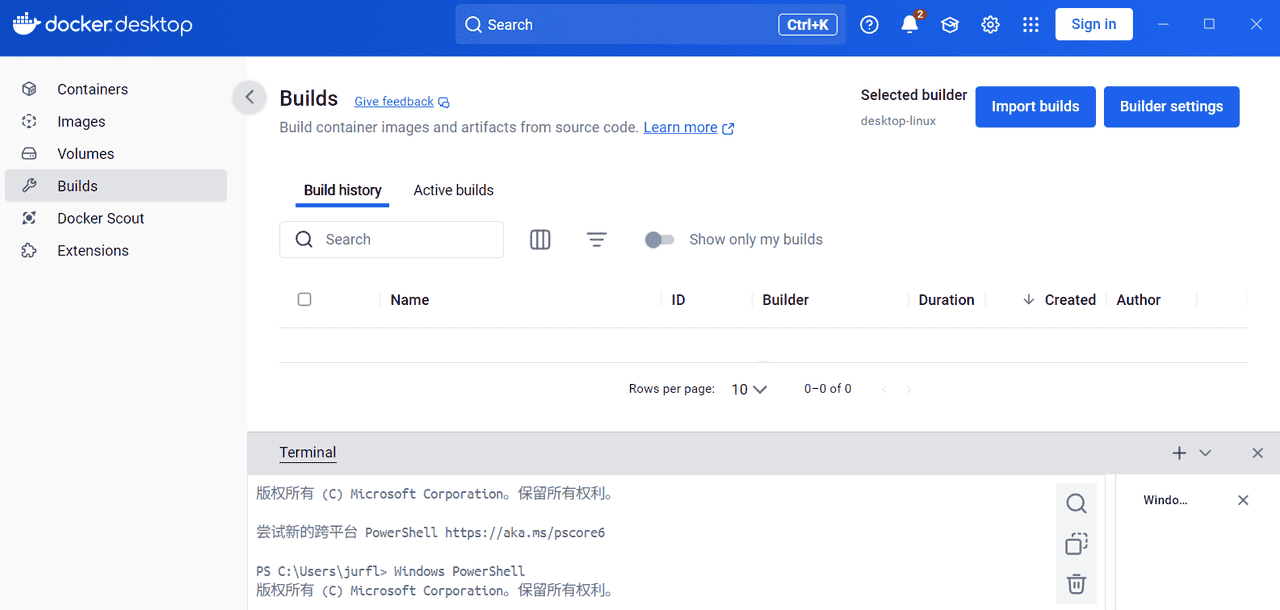Switch to the Active builds tab

453,190
